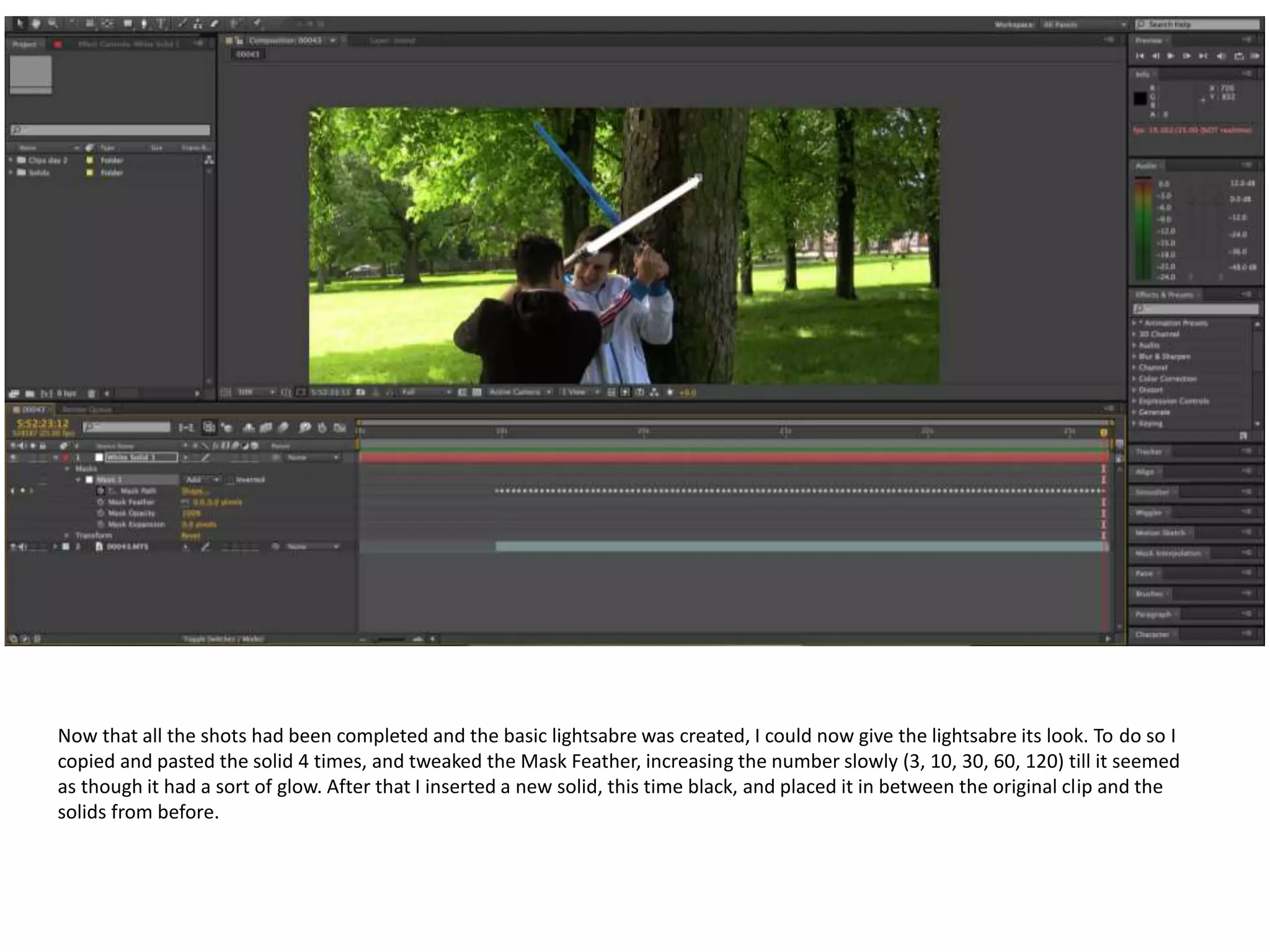
Task: Toggle Mask Opacity stopwatch keyframing
Action: click(100, 513)
